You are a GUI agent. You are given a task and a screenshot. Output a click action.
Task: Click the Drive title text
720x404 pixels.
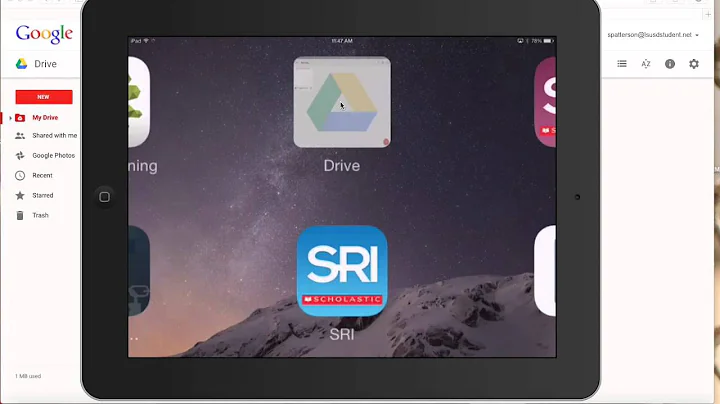45,64
